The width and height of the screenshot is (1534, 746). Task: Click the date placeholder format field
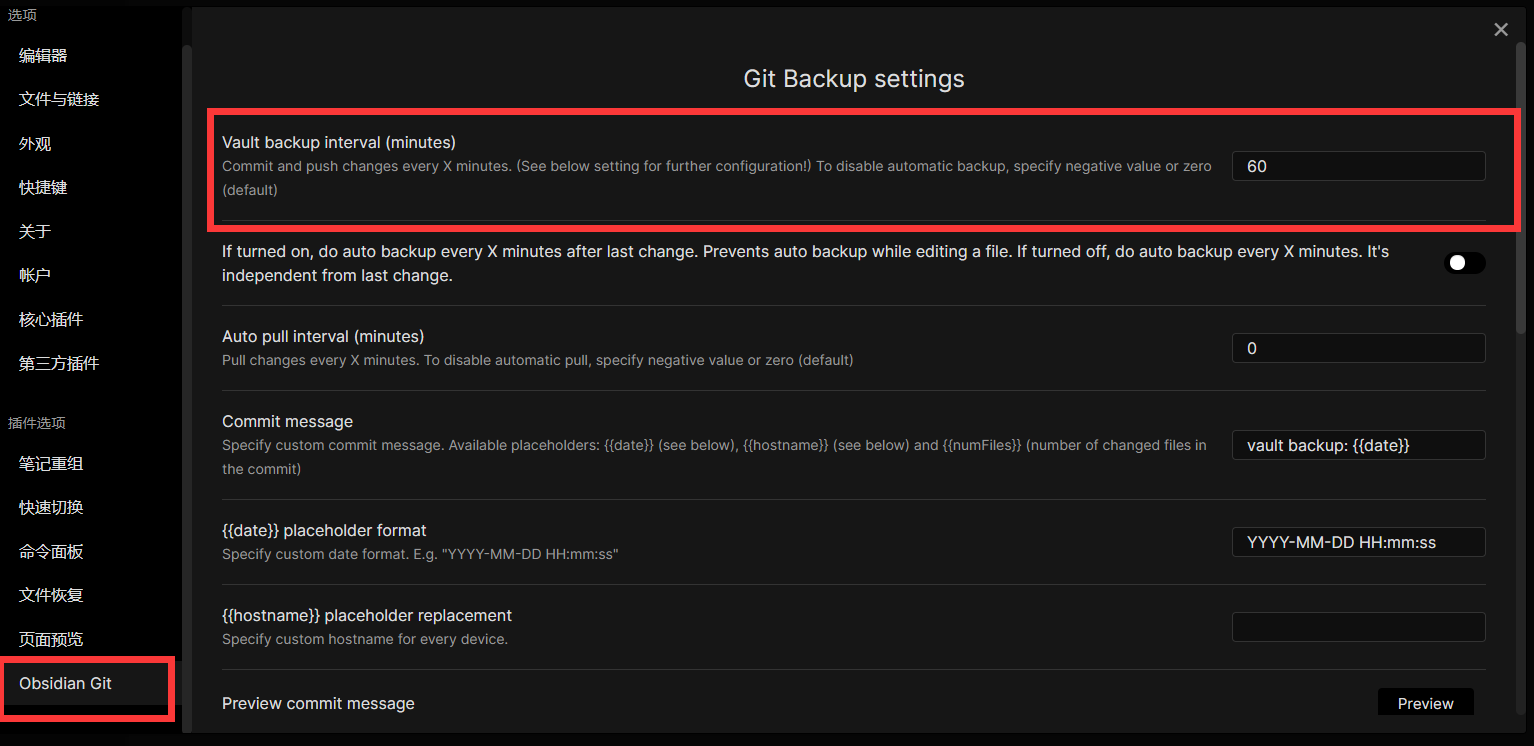[x=1358, y=542]
